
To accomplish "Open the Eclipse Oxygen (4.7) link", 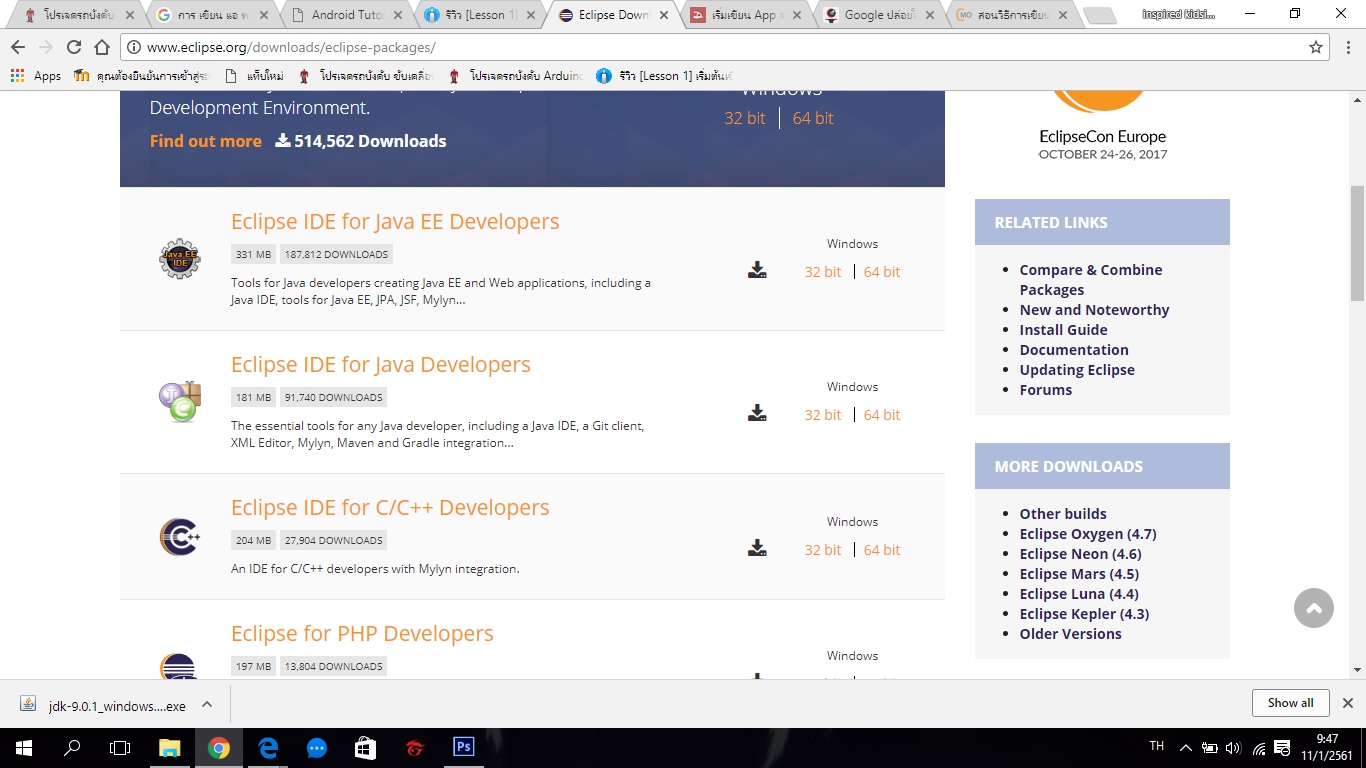I will click(x=1087, y=534).
